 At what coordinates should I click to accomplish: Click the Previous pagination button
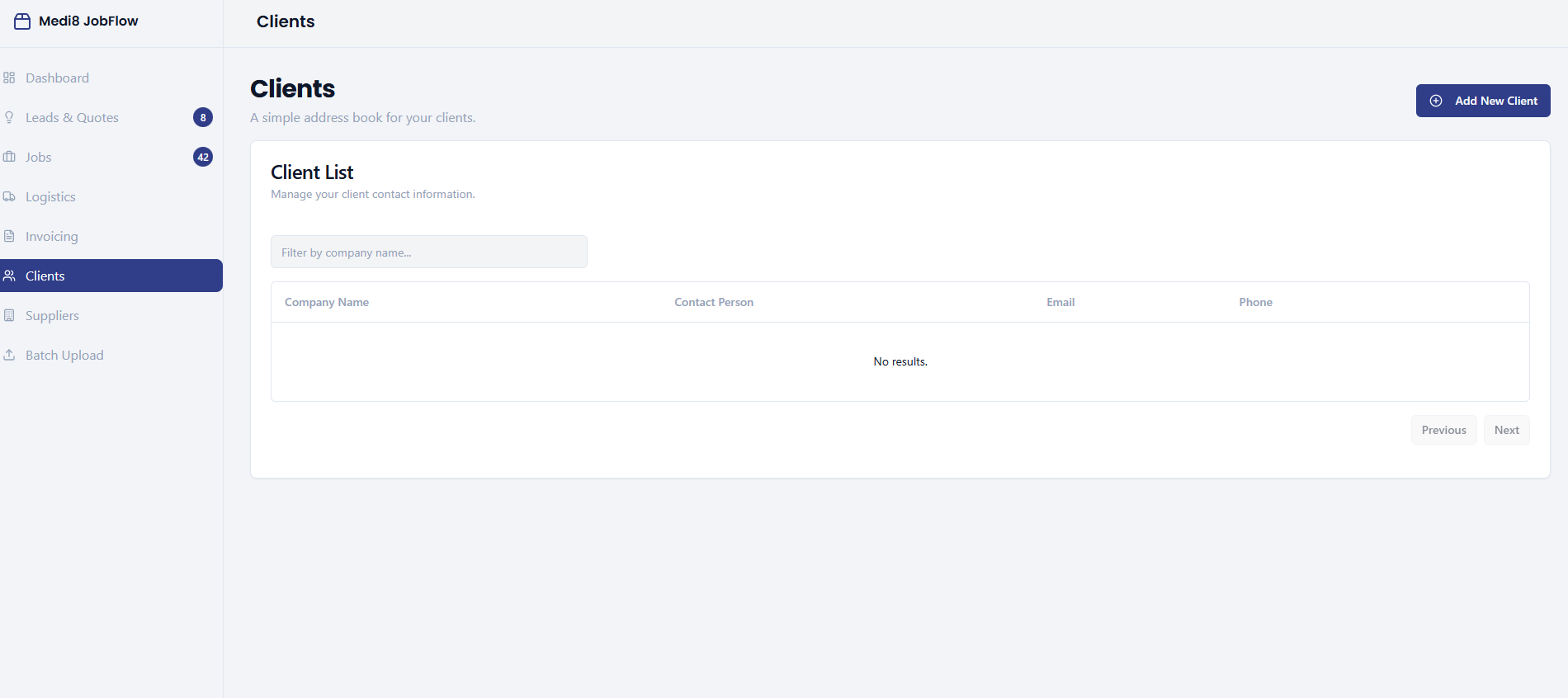(1444, 430)
